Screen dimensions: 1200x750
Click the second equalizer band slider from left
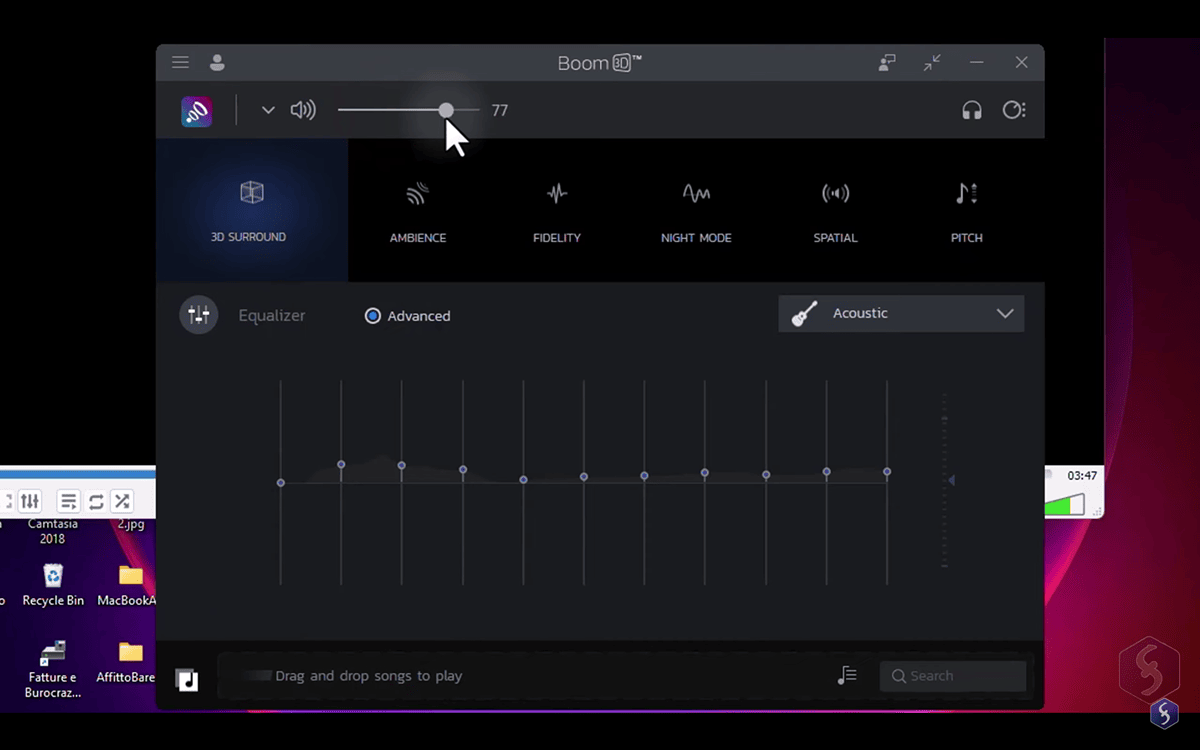point(341,464)
